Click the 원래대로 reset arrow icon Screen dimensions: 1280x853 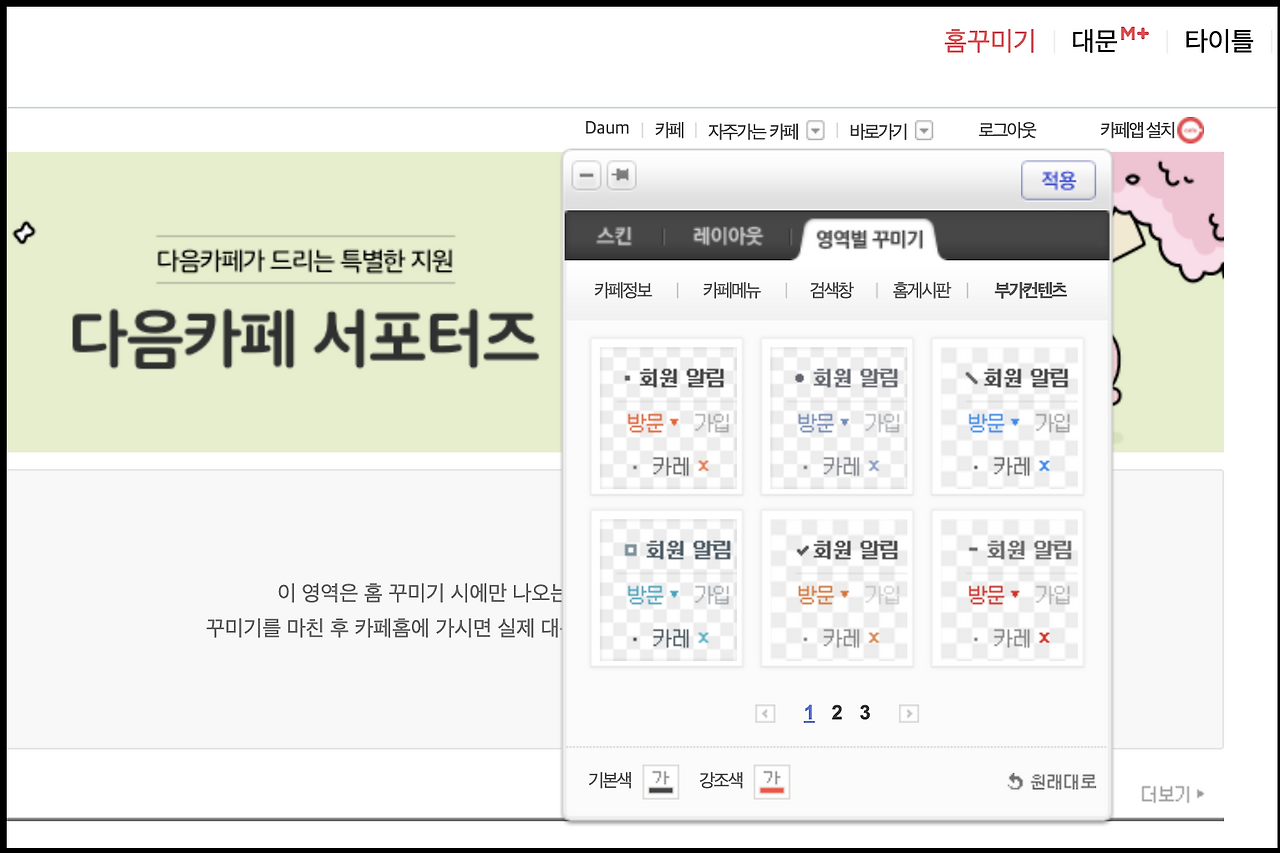pyautogui.click(x=1014, y=782)
